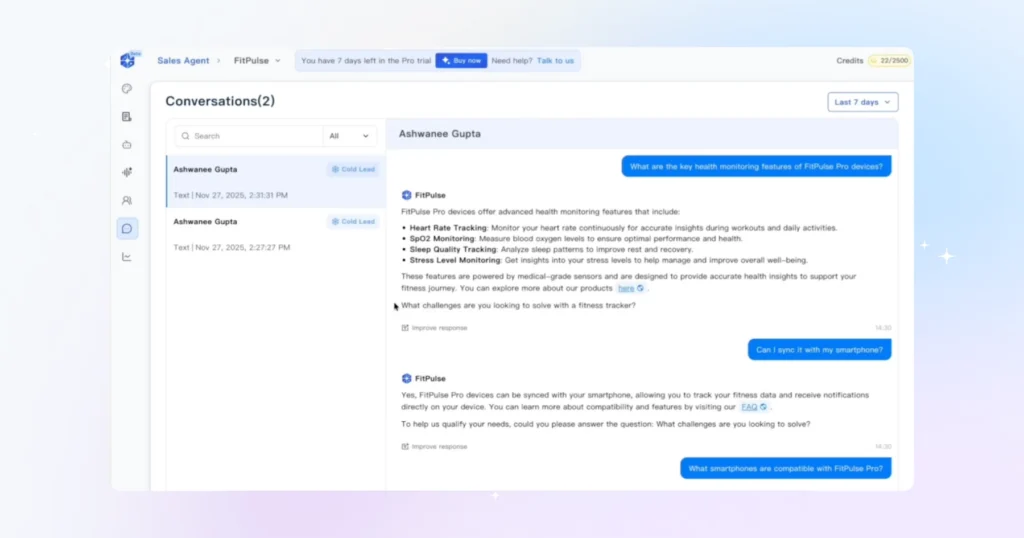The height and width of the screenshot is (538, 1024).
Task: Open the analytics chart icon in sidebar
Action: (x=127, y=257)
